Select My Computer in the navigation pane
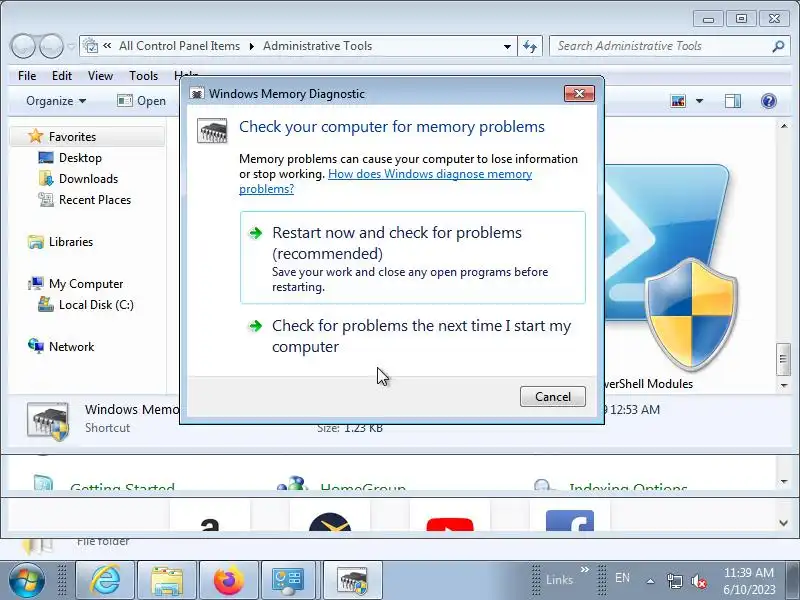 [x=86, y=284]
